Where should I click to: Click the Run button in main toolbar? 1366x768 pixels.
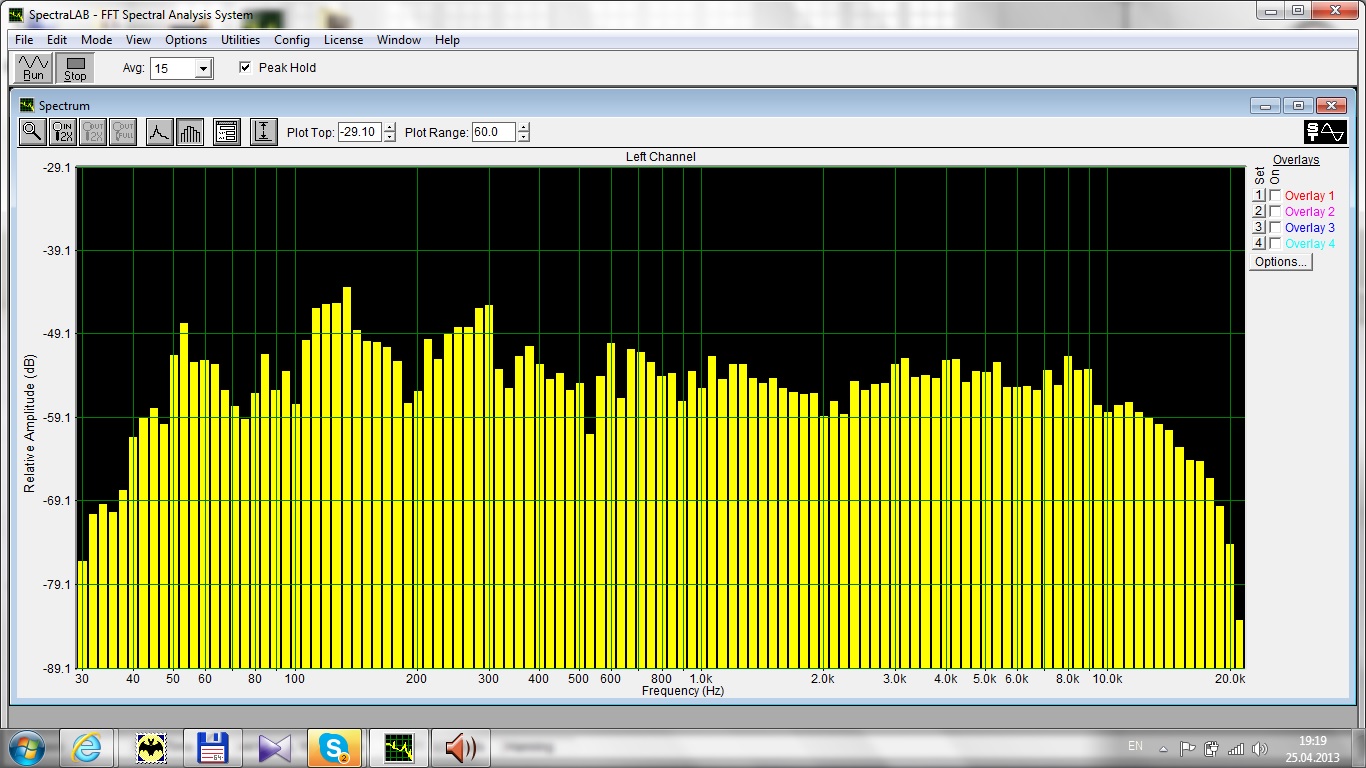click(34, 68)
